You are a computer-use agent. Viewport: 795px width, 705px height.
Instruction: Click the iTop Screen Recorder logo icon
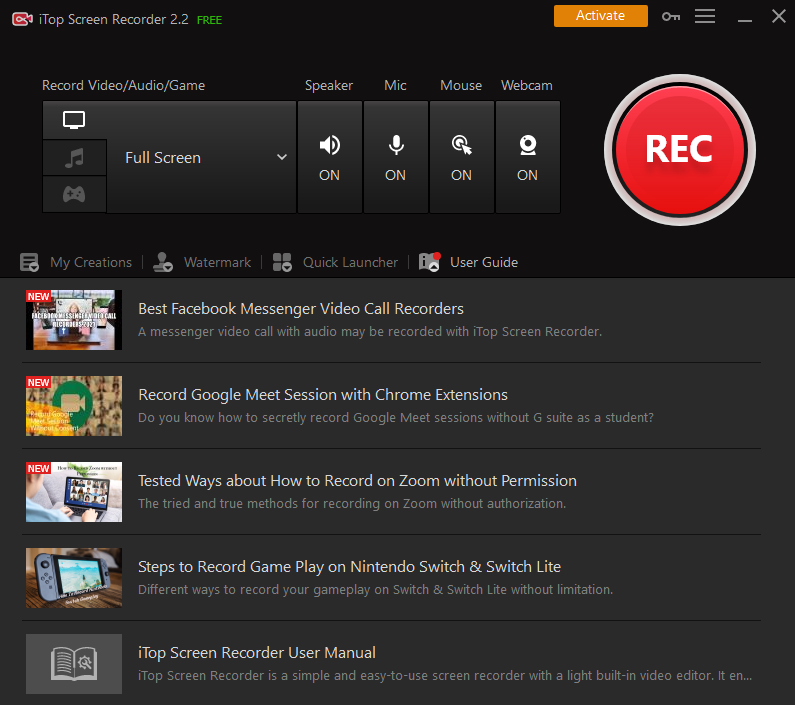coord(21,18)
